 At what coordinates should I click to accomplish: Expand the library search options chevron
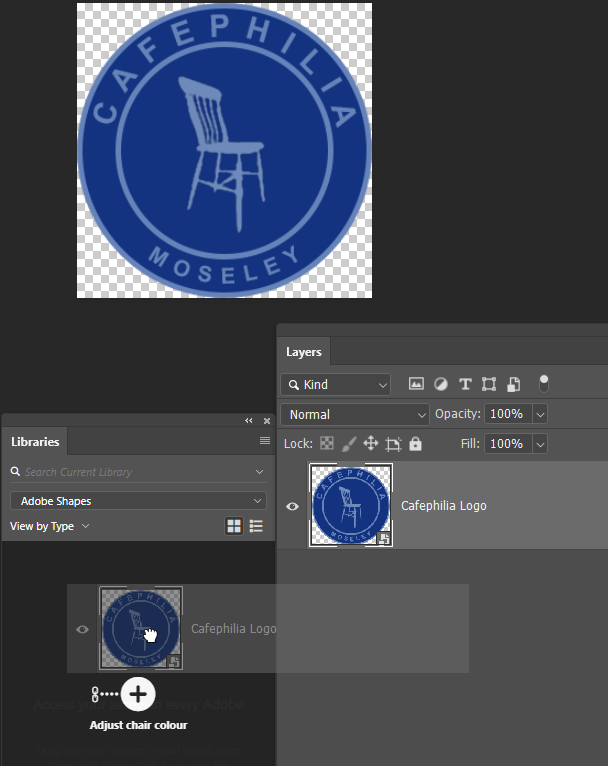(259, 472)
